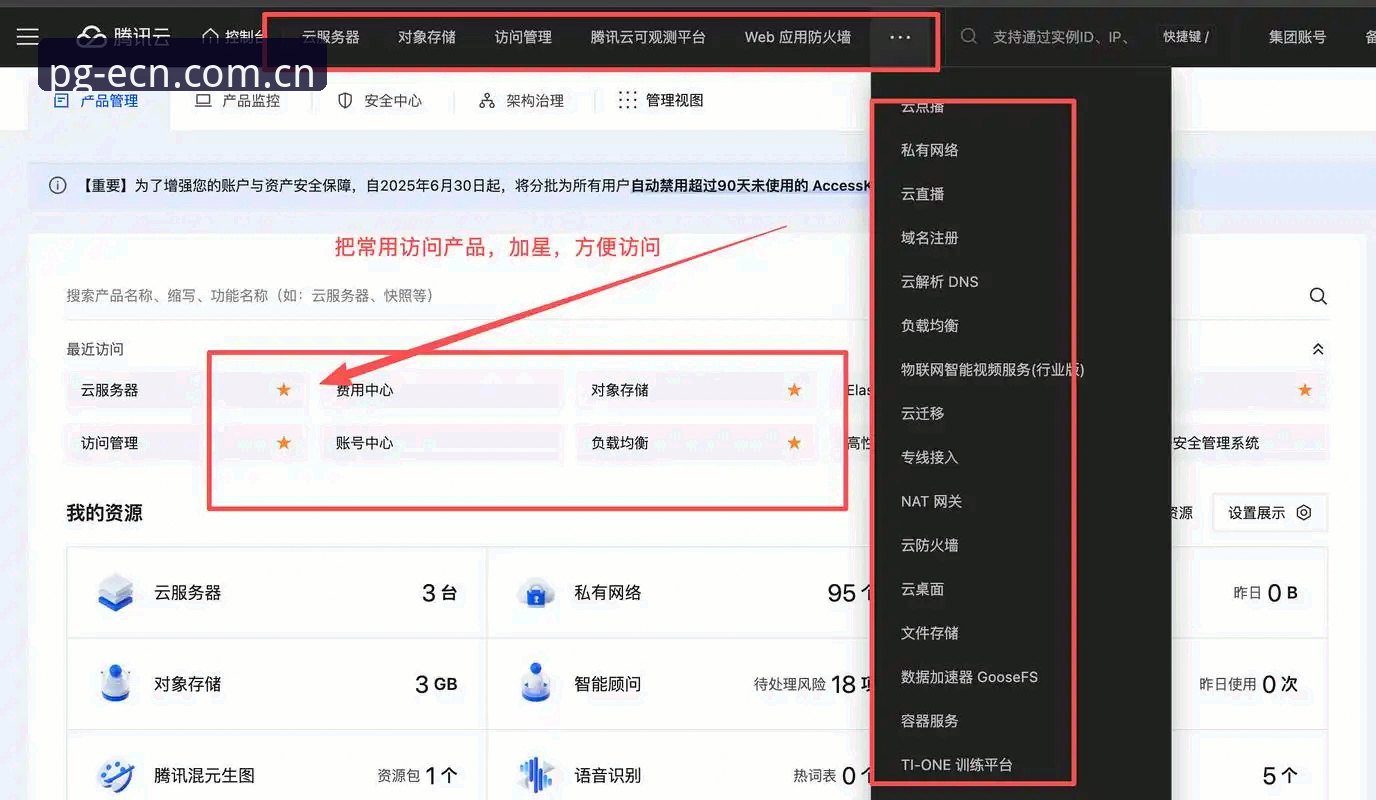Click the 私有网络 resource card icon
Screen dimensions: 1376x800
point(537,592)
